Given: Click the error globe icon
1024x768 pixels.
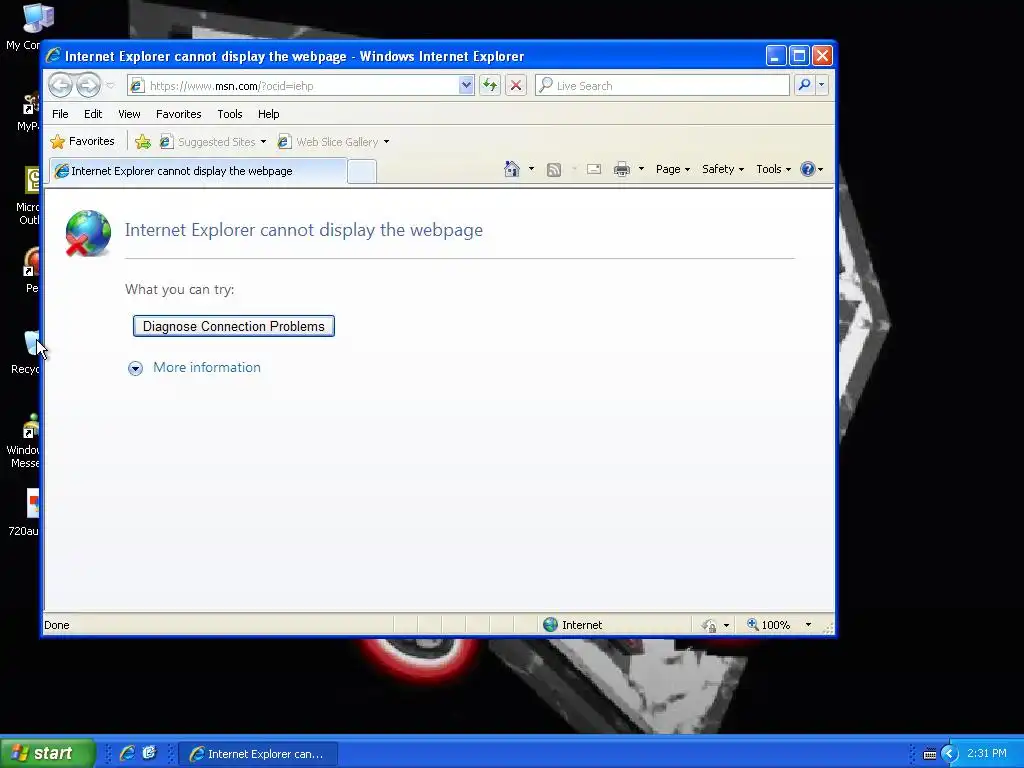Looking at the screenshot, I should coord(88,233).
